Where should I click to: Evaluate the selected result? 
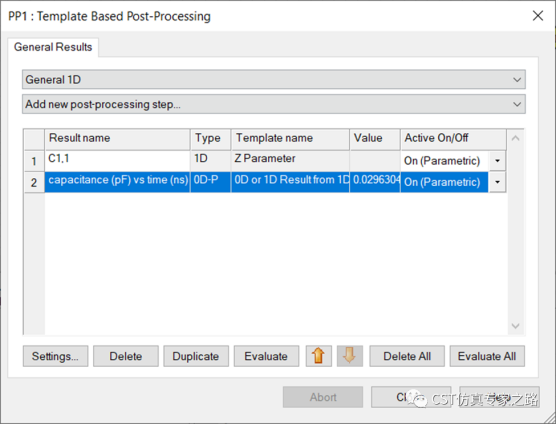tap(266, 356)
